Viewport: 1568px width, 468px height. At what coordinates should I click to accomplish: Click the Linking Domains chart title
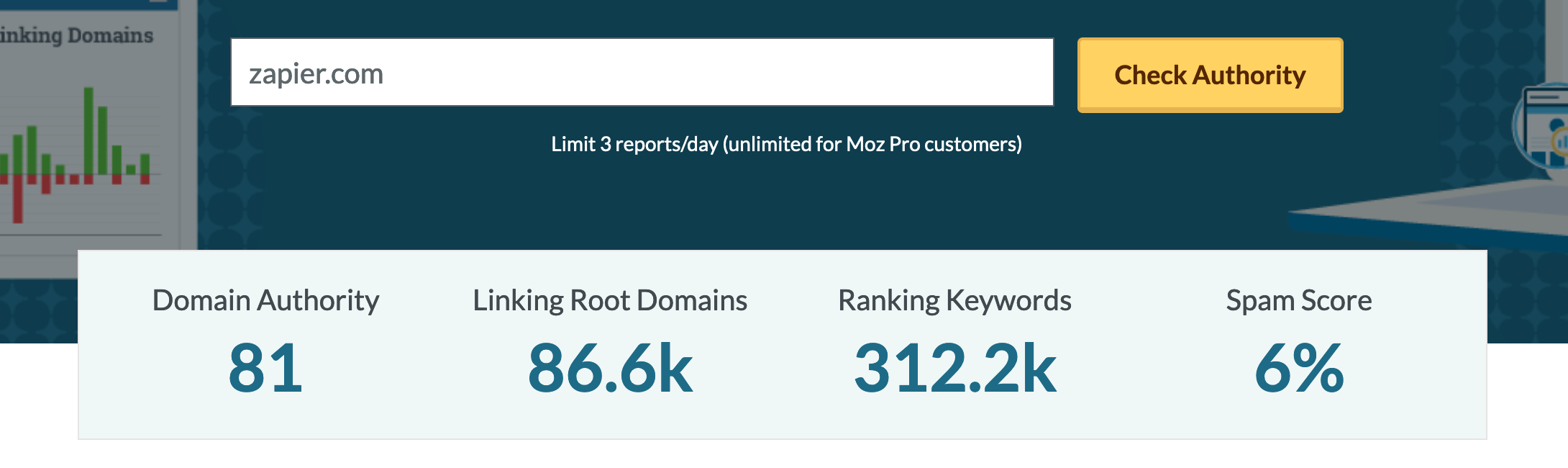[76, 35]
